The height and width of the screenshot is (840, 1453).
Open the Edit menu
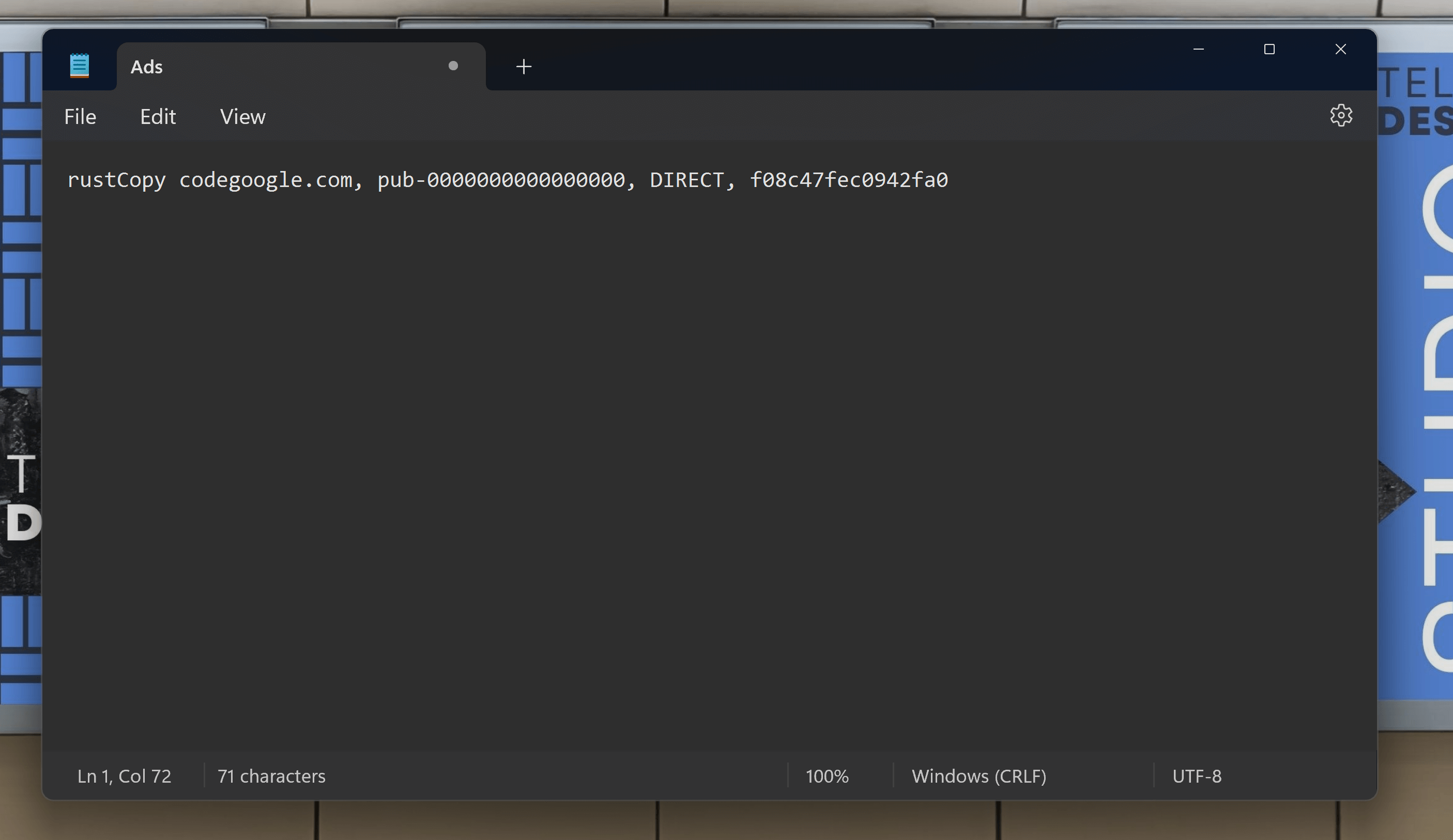coord(157,116)
